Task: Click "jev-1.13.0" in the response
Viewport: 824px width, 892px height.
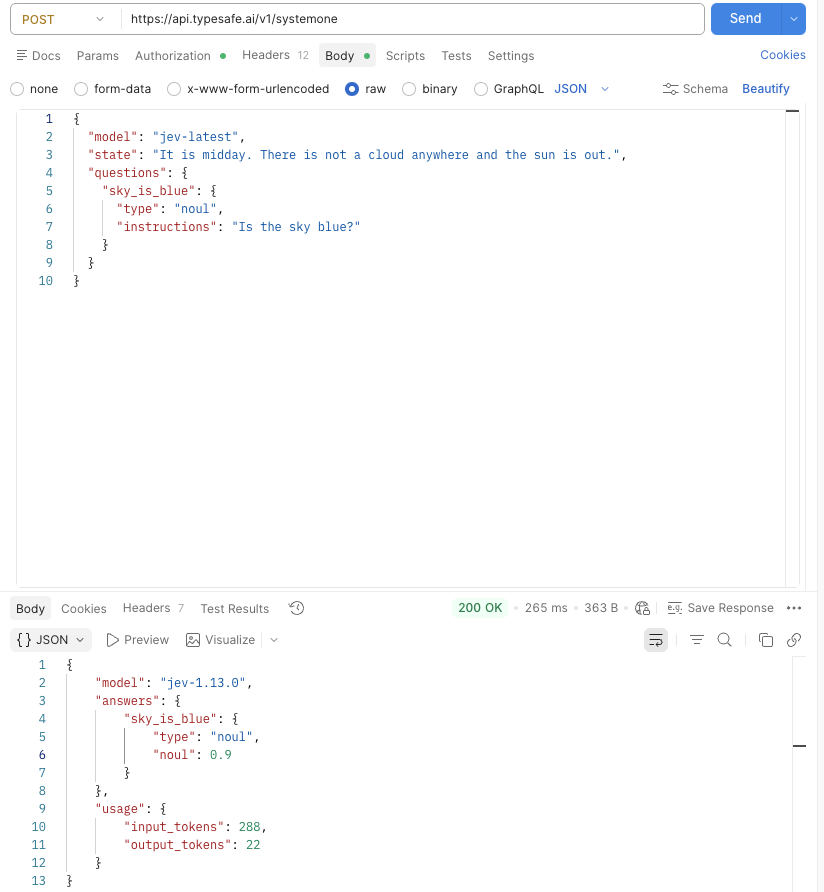Action: click(x=203, y=683)
